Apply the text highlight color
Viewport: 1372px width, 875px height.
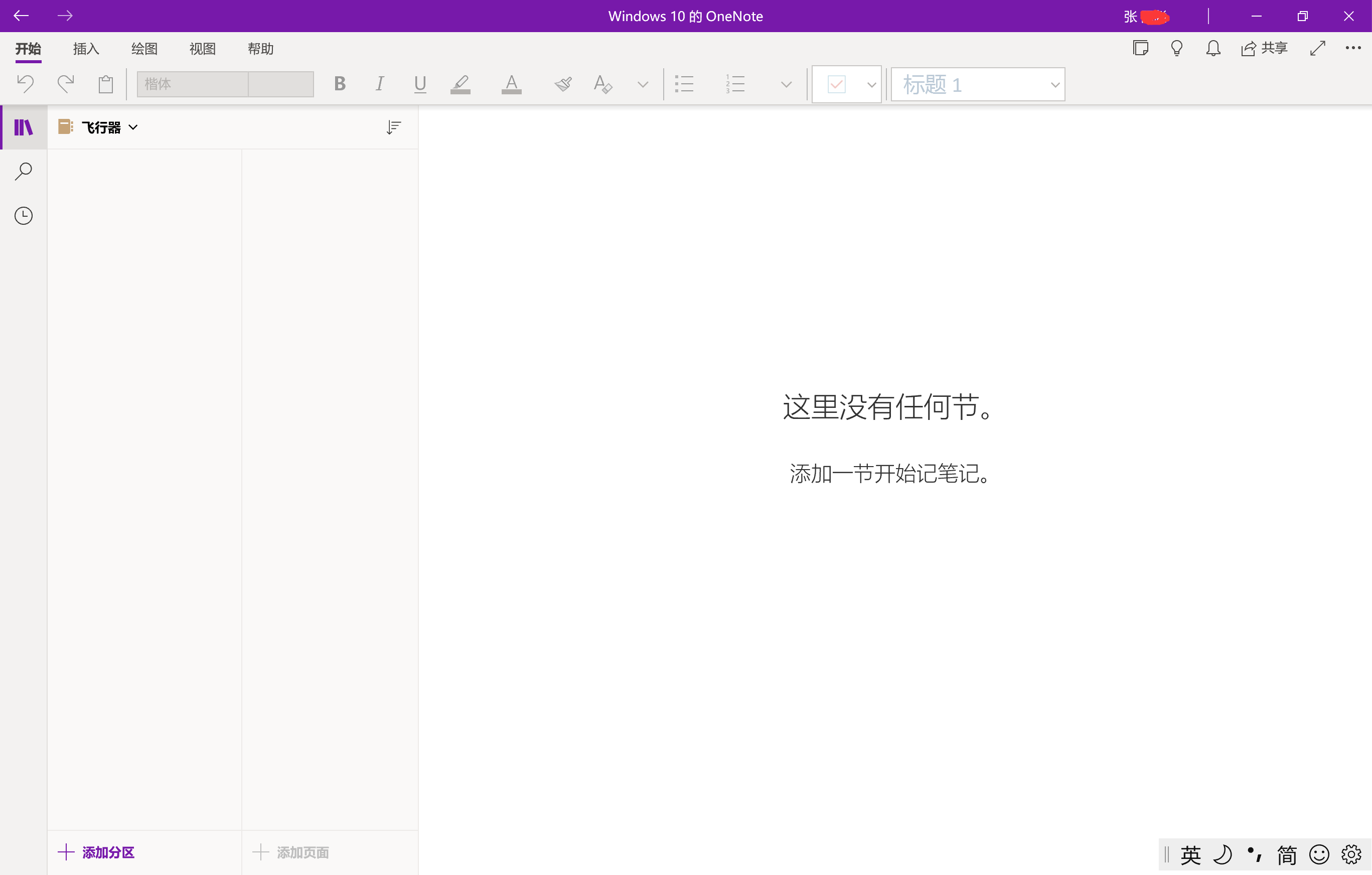coord(461,84)
